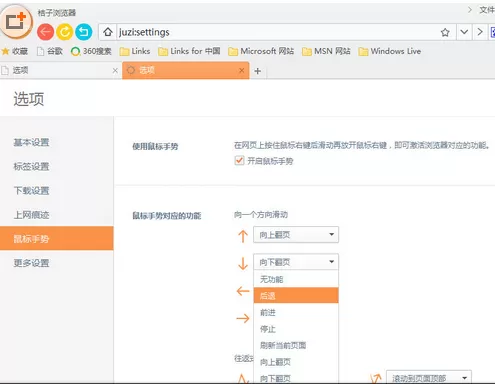
Task: Switch to the first 选项 tab
Action: click(60, 70)
